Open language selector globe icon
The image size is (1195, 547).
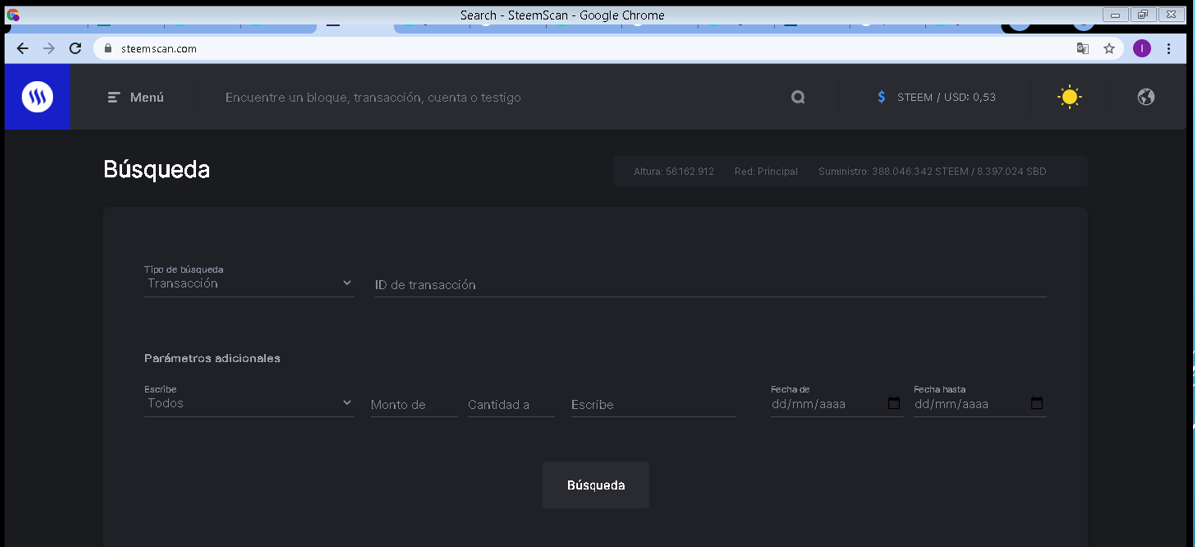pyautogui.click(x=1145, y=97)
